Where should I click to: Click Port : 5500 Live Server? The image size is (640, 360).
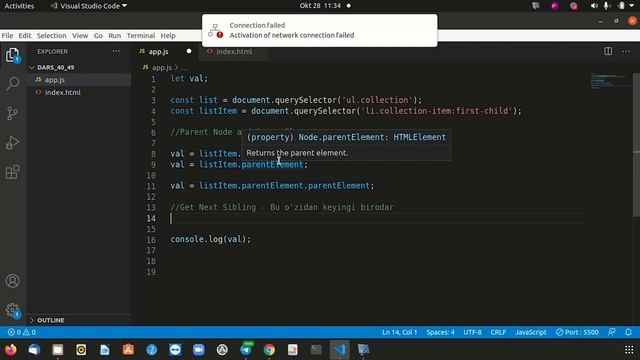[x=577, y=332]
